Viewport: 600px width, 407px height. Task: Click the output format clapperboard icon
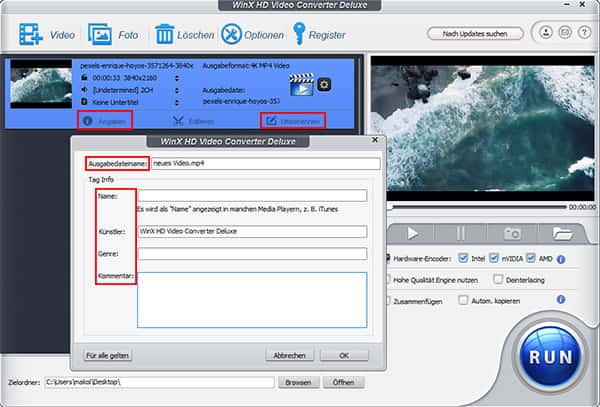pyautogui.click(x=302, y=85)
